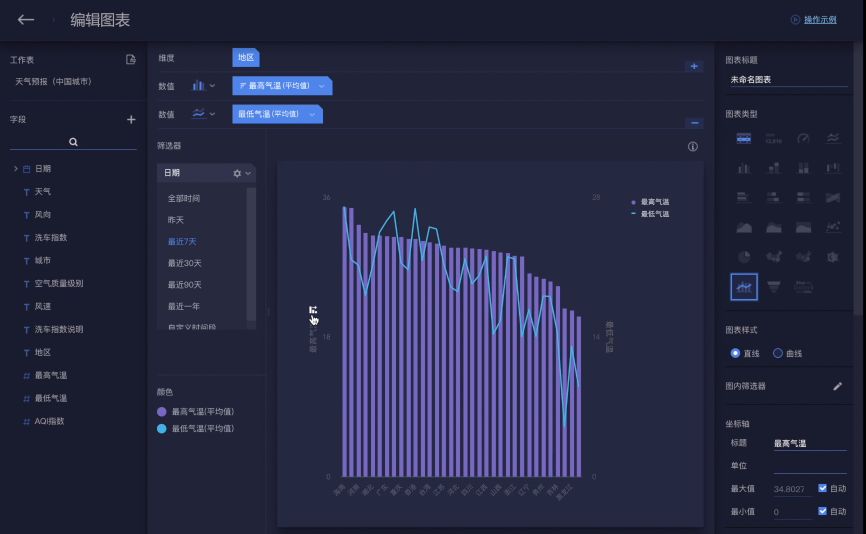The height and width of the screenshot is (534, 866).
Task: Toggle the 最高气温 legend entry
Action: coord(650,202)
